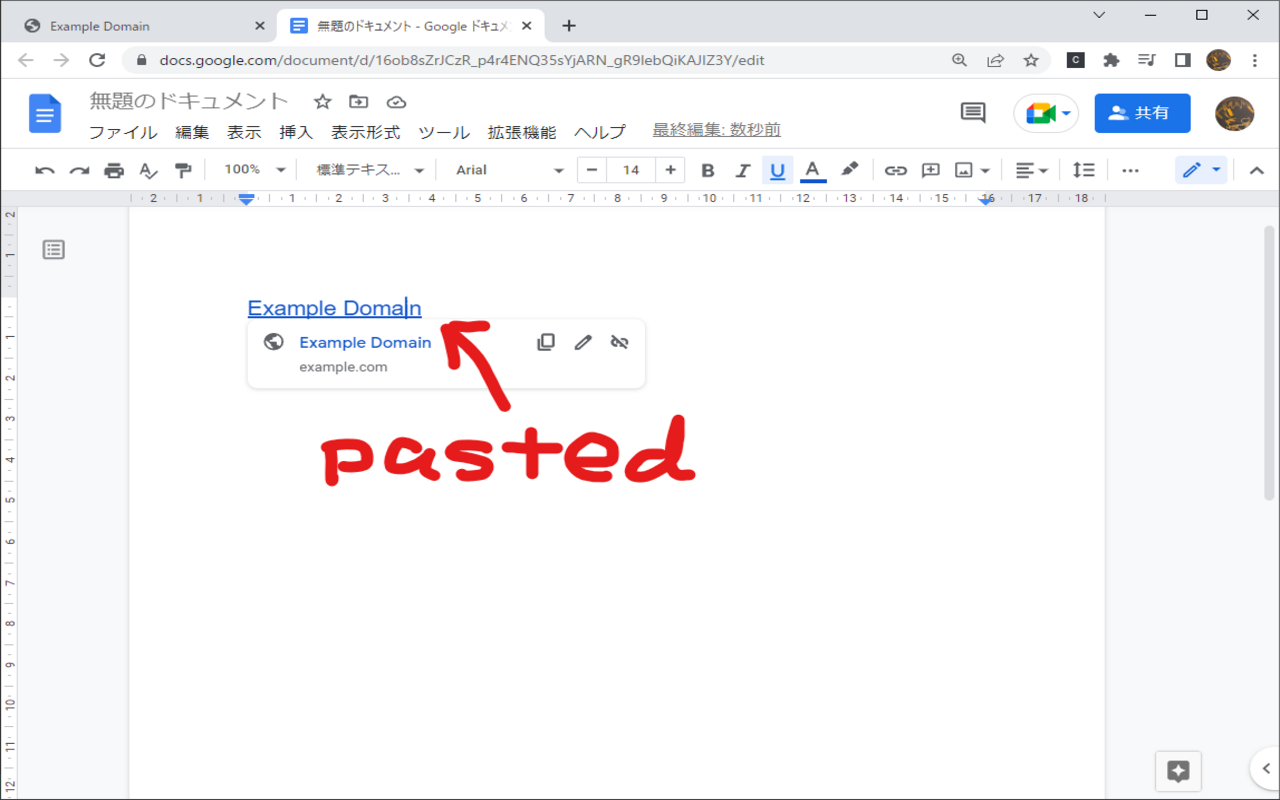This screenshot has height=800, width=1280.
Task: Open the ヘルプ menu
Action: [x=599, y=132]
